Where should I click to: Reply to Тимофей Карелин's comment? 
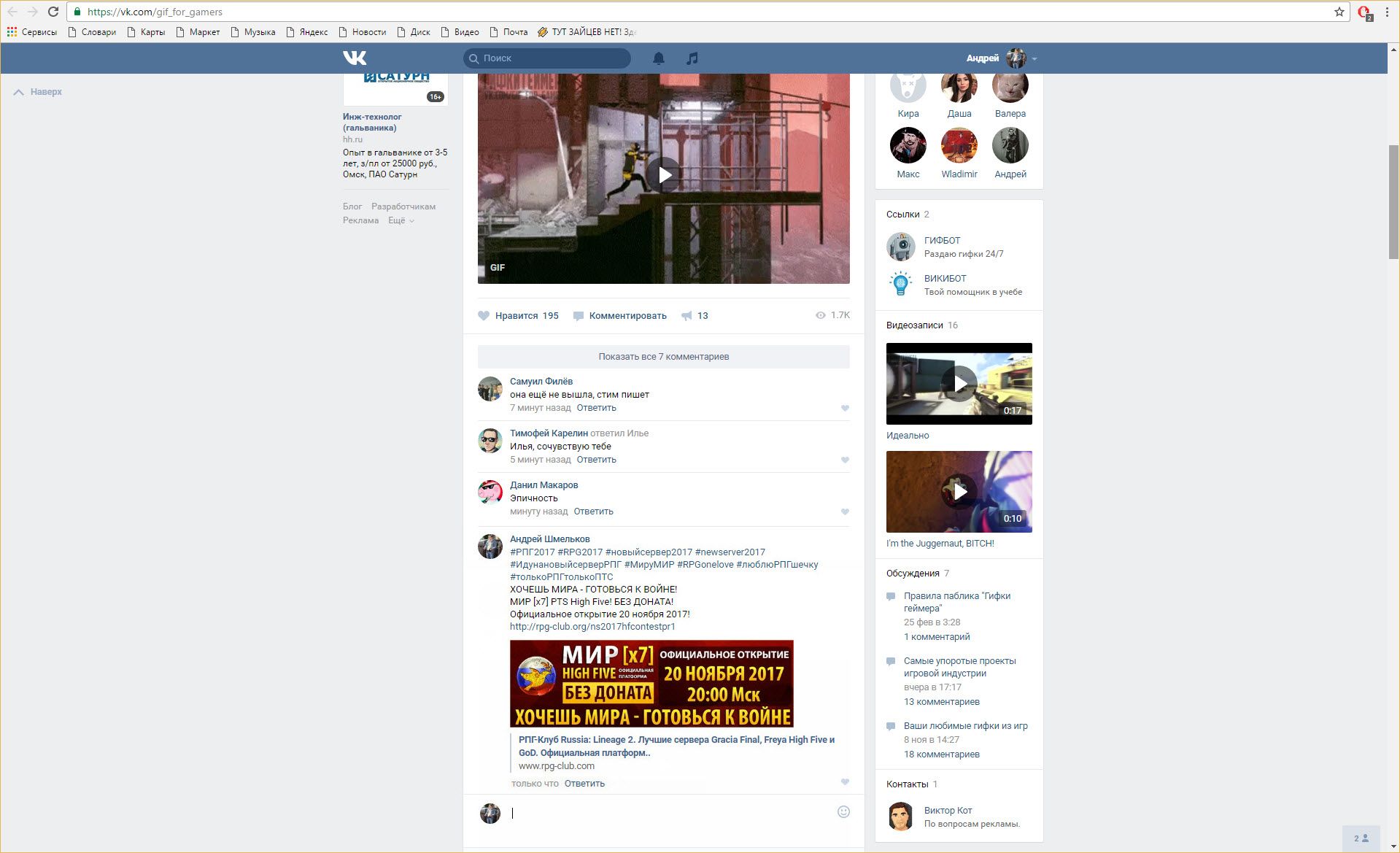[596, 460]
